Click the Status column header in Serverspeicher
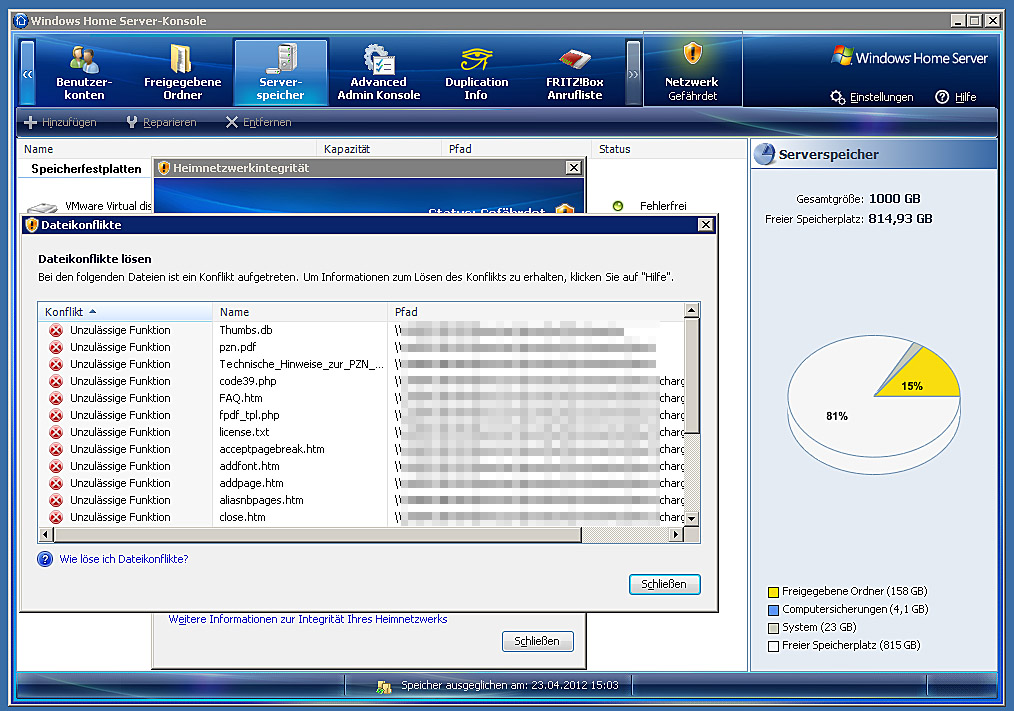Viewport: 1014px width, 711px height. [669, 149]
